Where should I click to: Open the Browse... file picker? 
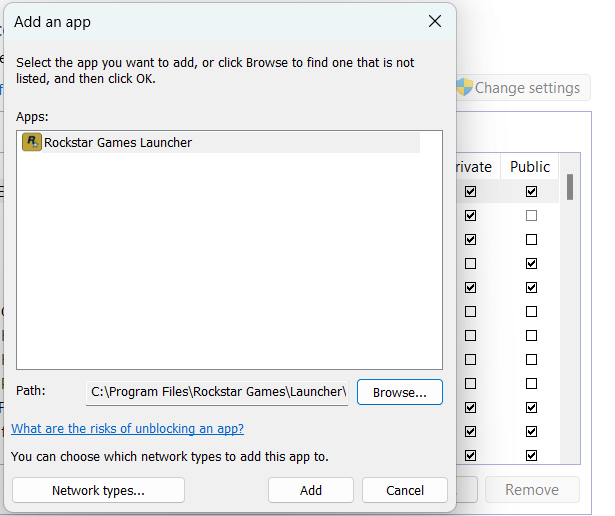click(399, 392)
